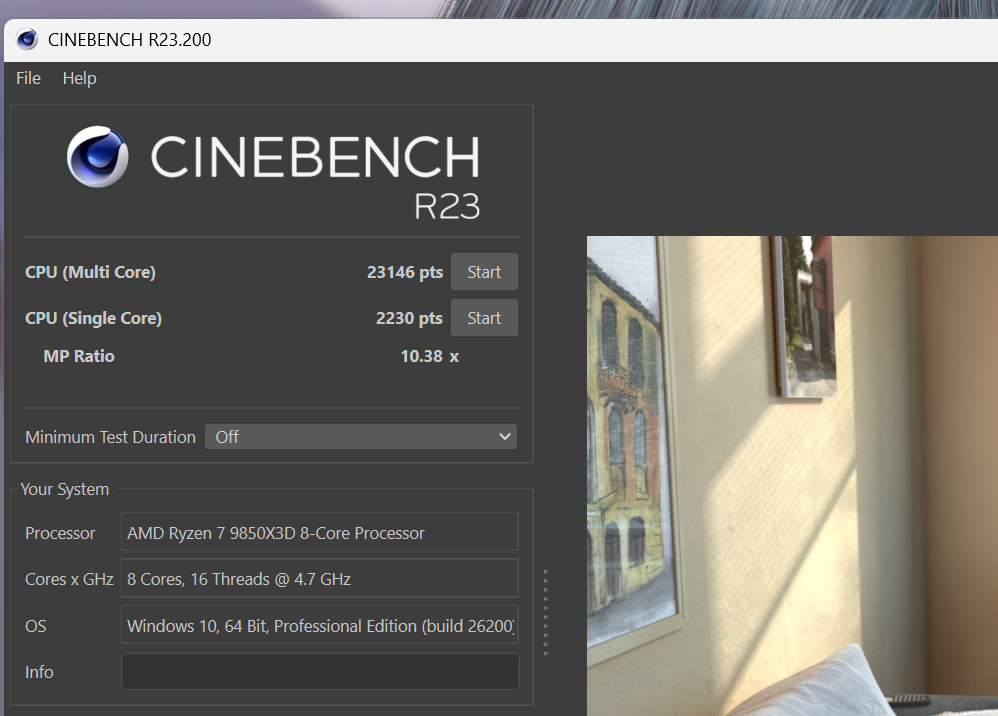The height and width of the screenshot is (716, 998).
Task: Open the Minimum Test Duration dropdown
Action: (x=360, y=436)
